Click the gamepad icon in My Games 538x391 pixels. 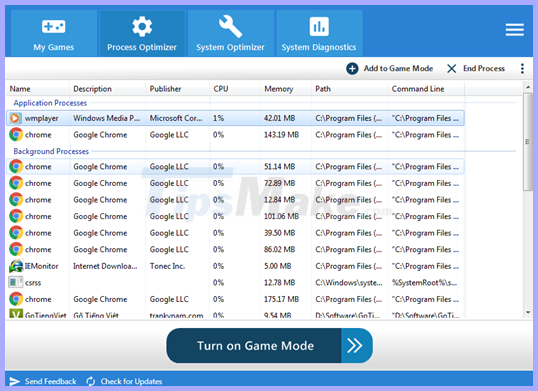[54, 26]
